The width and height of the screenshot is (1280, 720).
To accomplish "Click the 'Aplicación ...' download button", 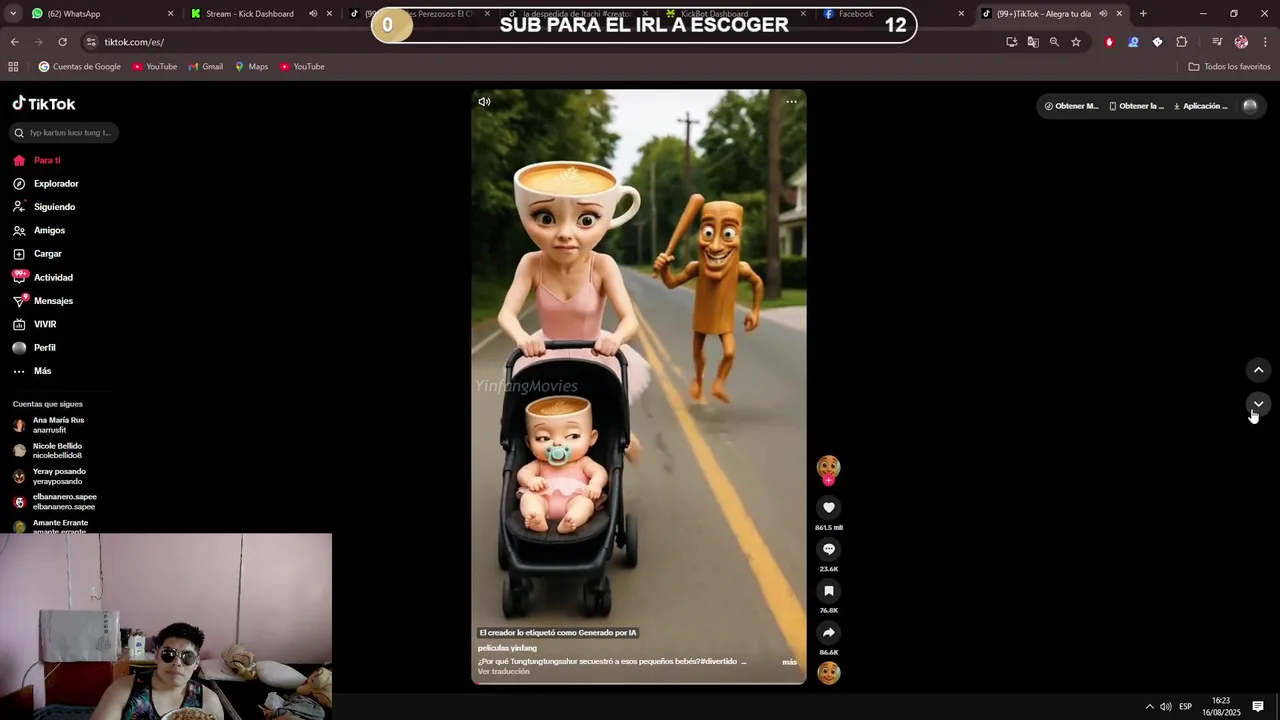I will pos(1201,106).
